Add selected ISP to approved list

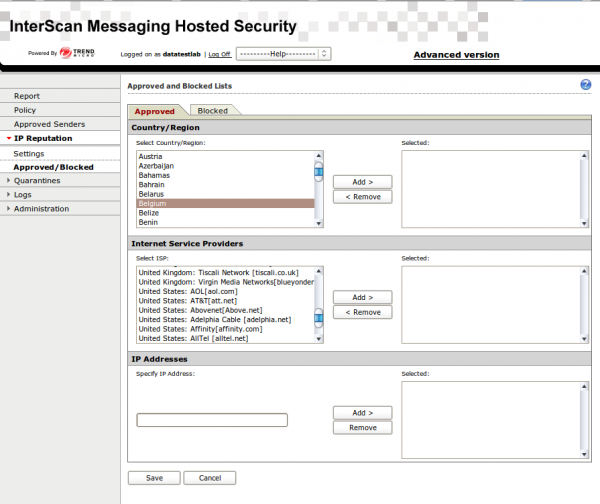[362, 297]
